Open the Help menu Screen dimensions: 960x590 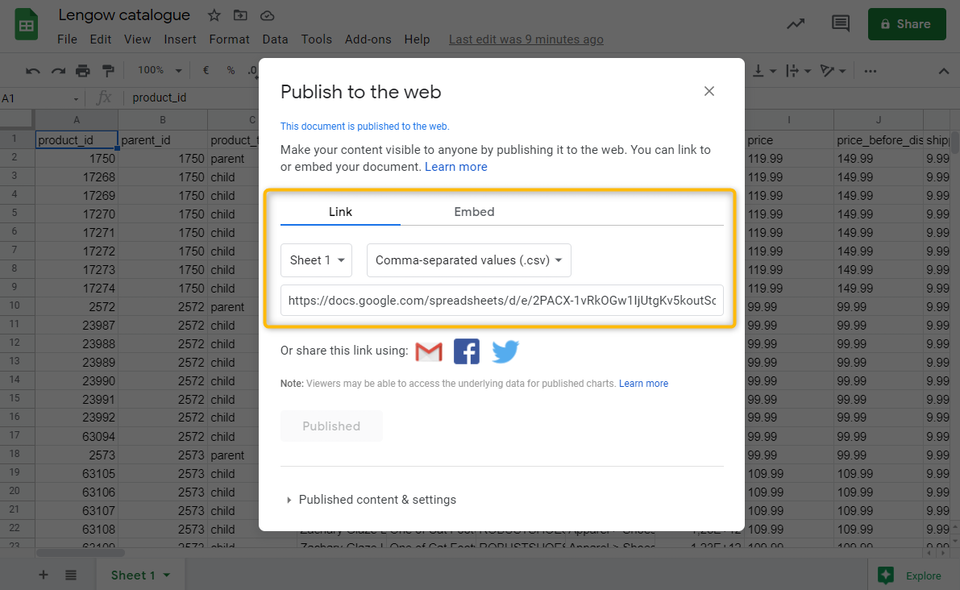(x=417, y=39)
